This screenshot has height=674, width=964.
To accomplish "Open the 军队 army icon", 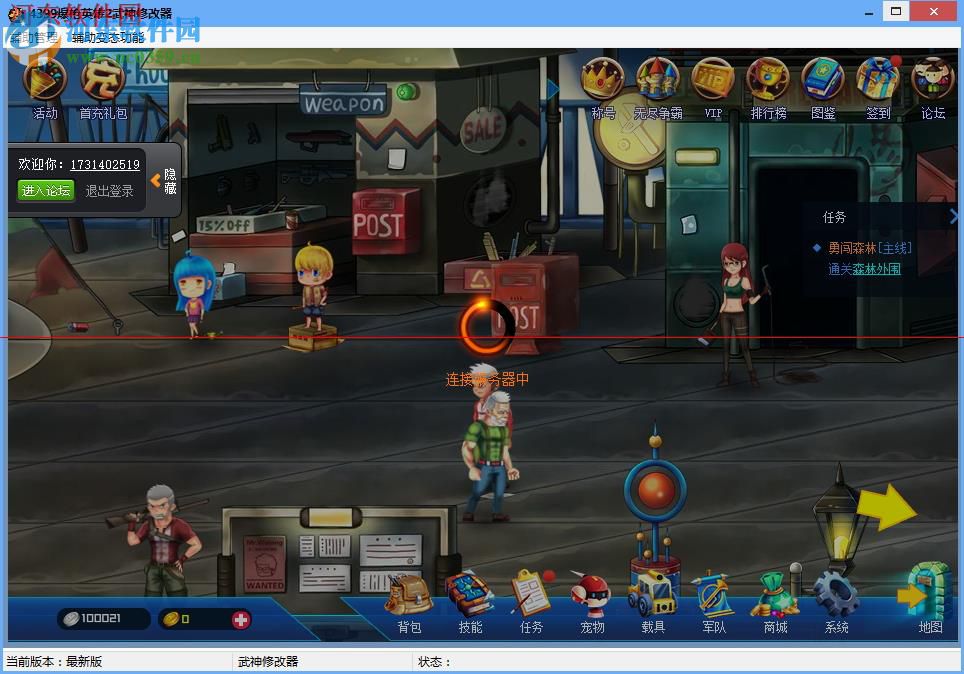I will (714, 603).
